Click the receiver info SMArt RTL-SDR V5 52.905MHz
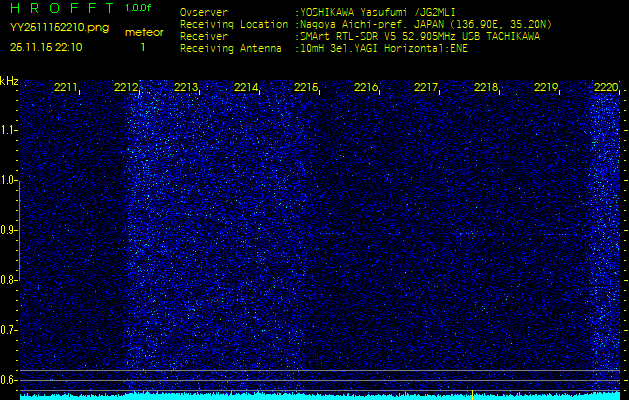The height and width of the screenshot is (400, 629). [379, 37]
